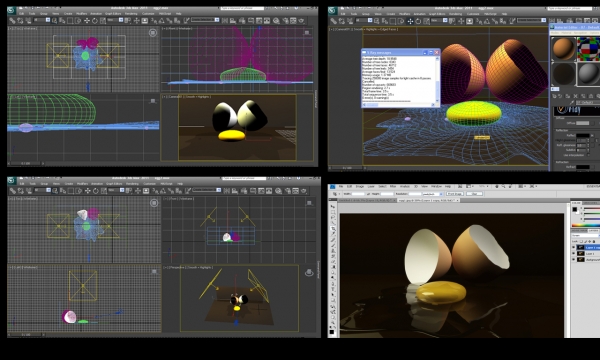Choose Select and Rotate in upper-left 3ds Max toolbar
600x360 pixels.
coord(95,20)
